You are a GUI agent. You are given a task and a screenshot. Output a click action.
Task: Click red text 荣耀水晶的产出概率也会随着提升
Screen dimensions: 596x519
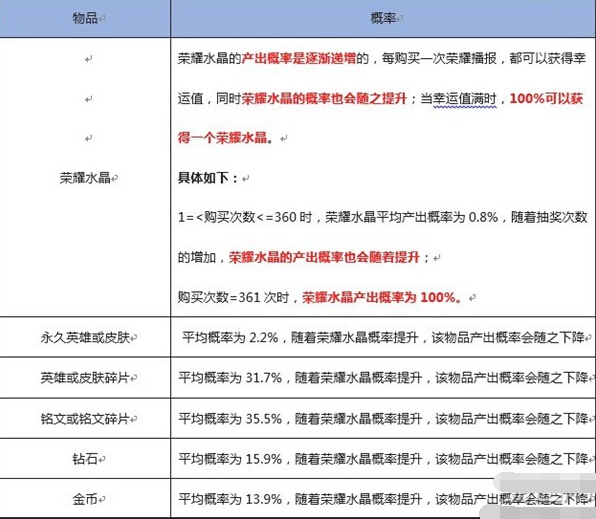pos(324,257)
